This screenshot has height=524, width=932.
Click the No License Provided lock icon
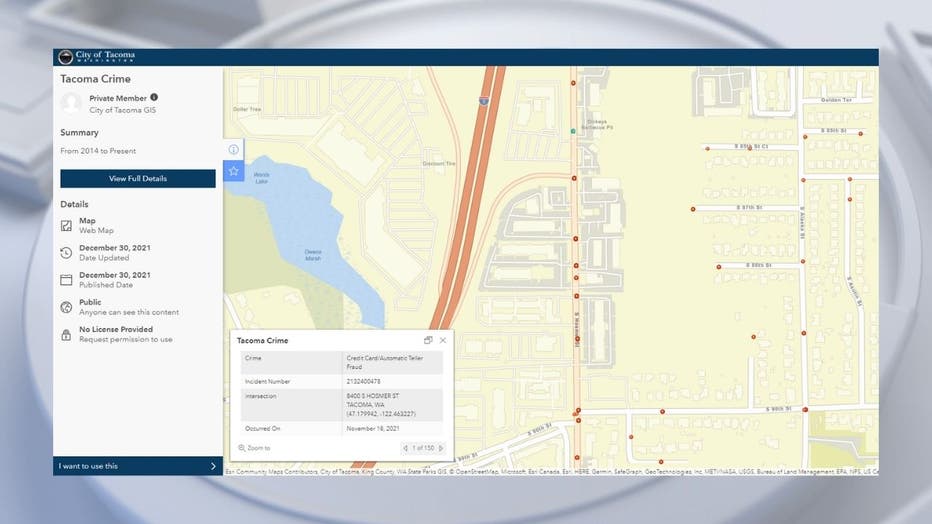pos(66,334)
